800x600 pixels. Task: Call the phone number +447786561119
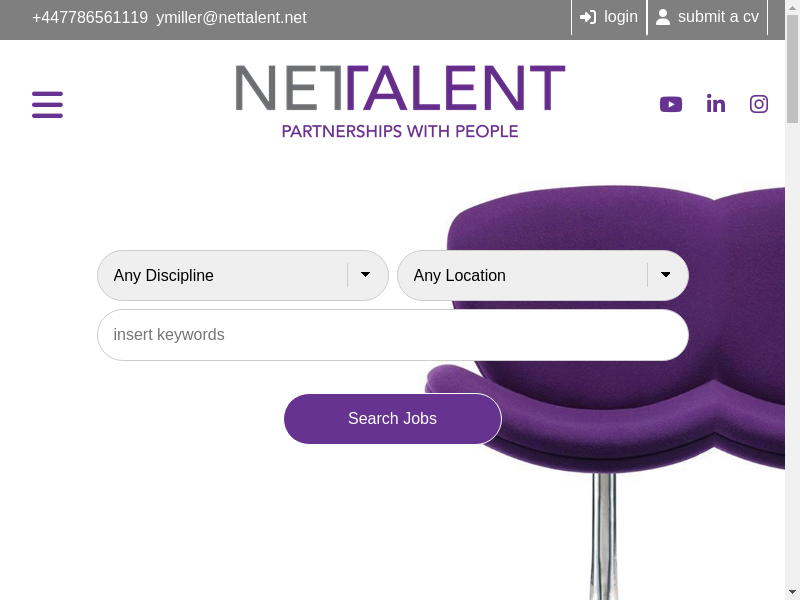pos(90,17)
